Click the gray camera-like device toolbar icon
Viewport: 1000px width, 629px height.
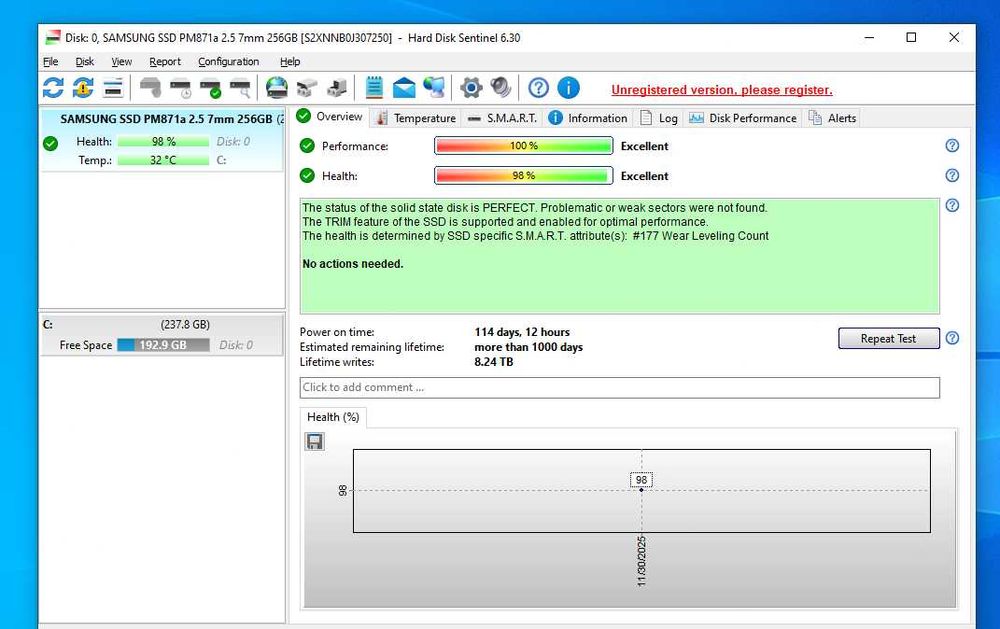307,87
